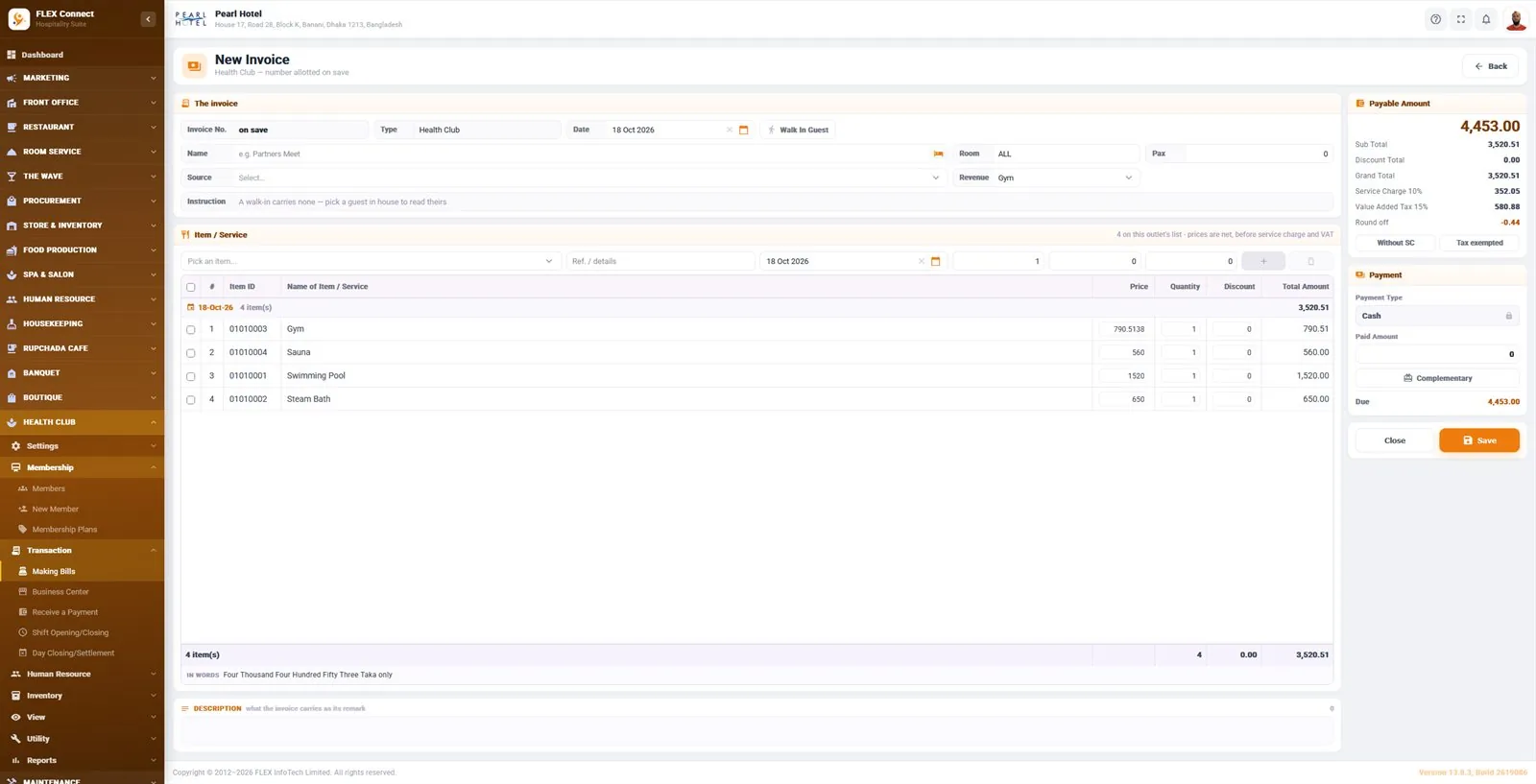Click the FLEX Connect logo icon

[x=18, y=19]
